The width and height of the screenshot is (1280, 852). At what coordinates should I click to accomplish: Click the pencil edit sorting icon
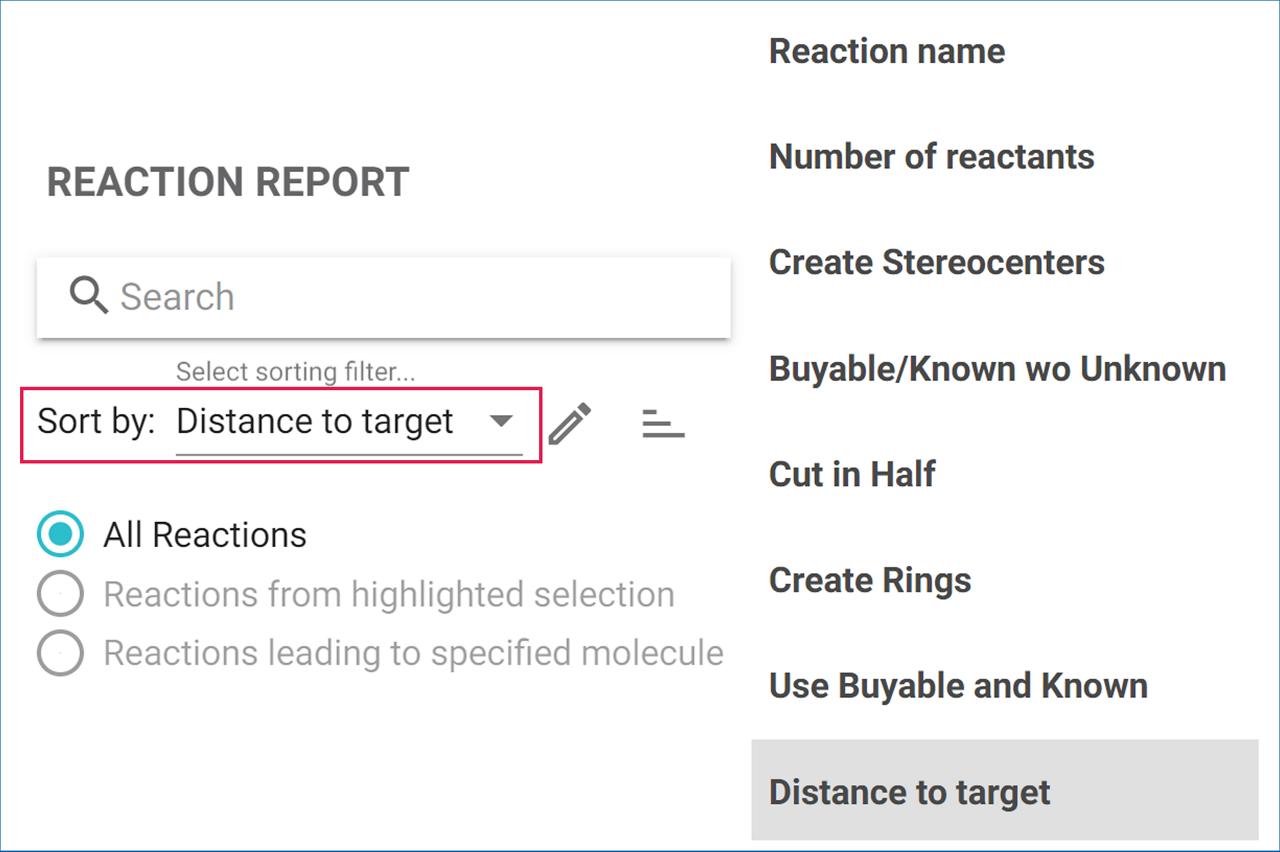click(570, 423)
